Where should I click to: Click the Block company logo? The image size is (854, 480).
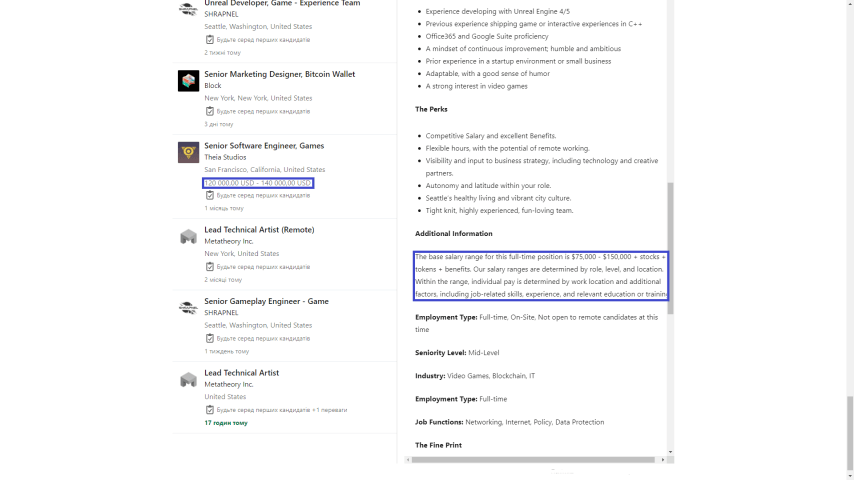188,81
